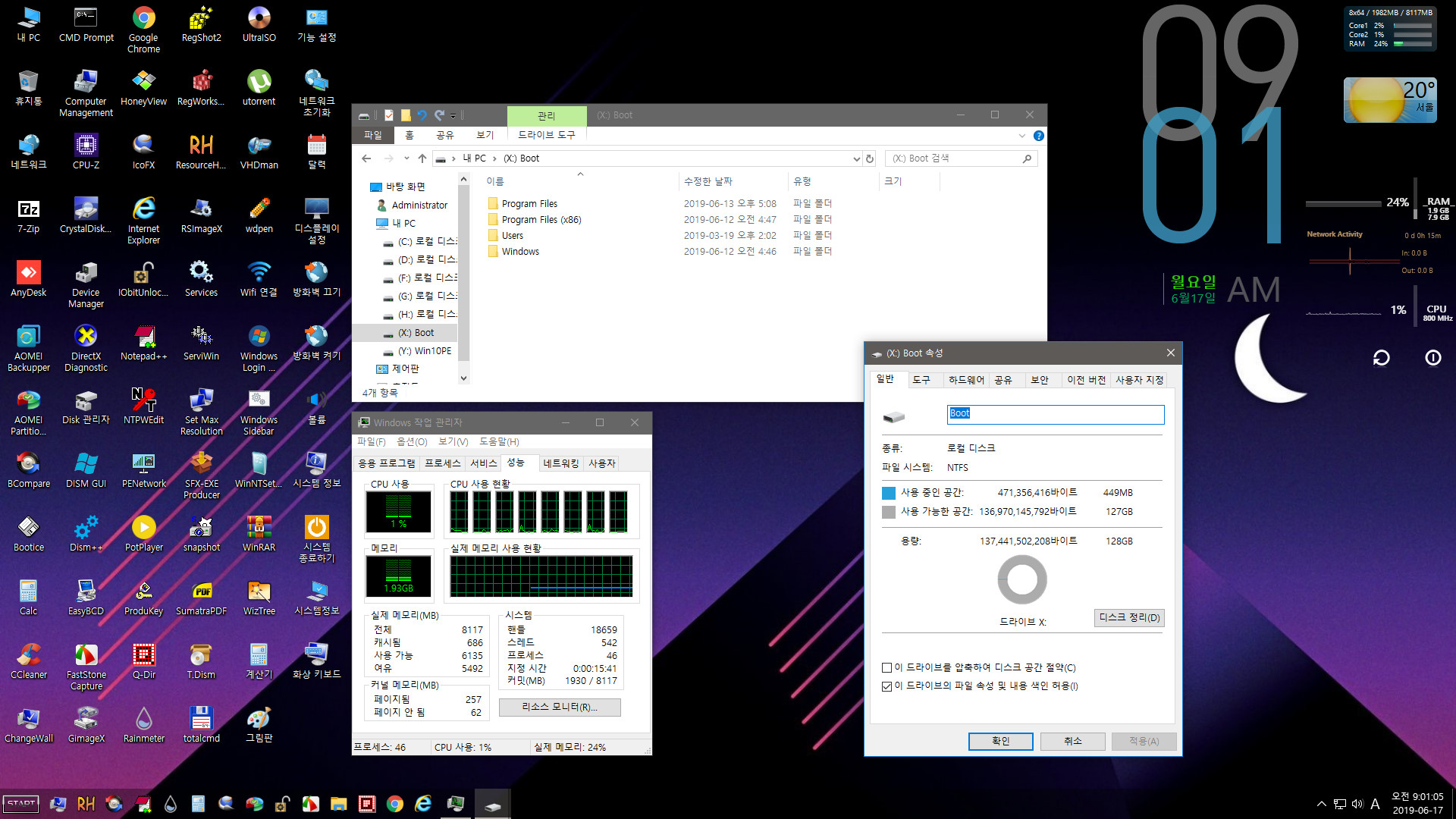Click Boot drive name input field

[x=1055, y=413]
